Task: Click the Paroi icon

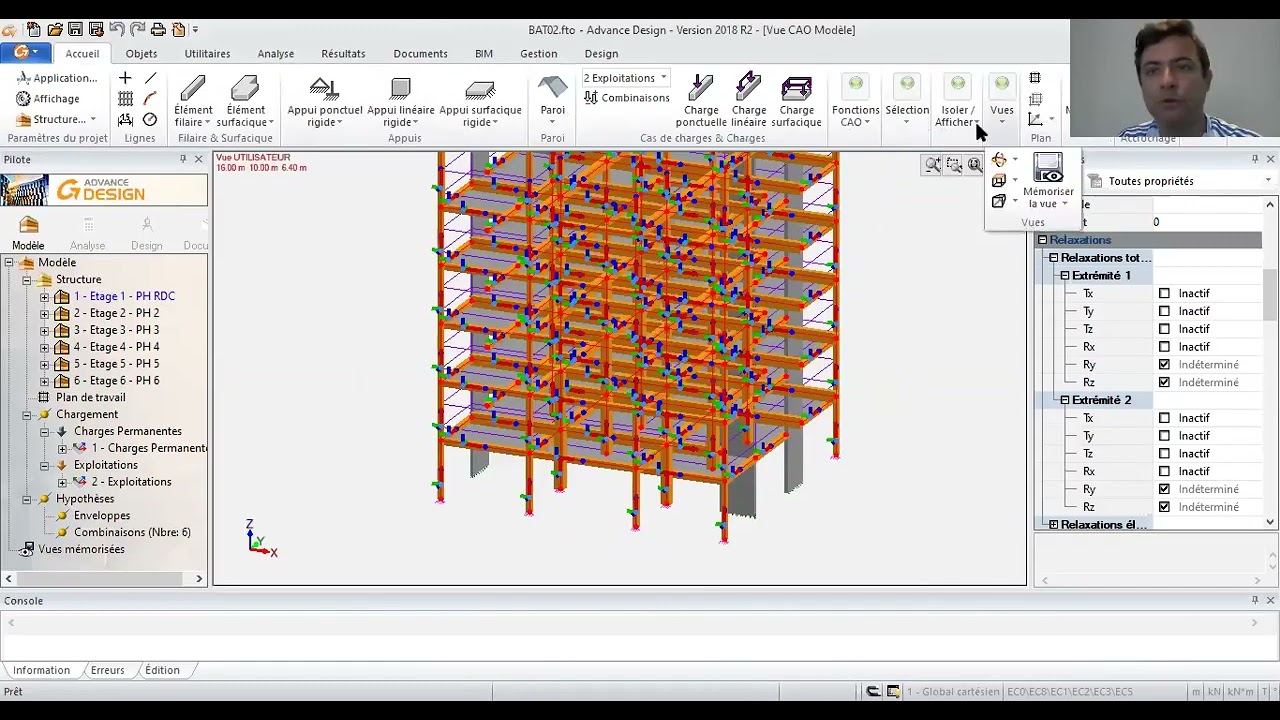Action: click(x=552, y=87)
